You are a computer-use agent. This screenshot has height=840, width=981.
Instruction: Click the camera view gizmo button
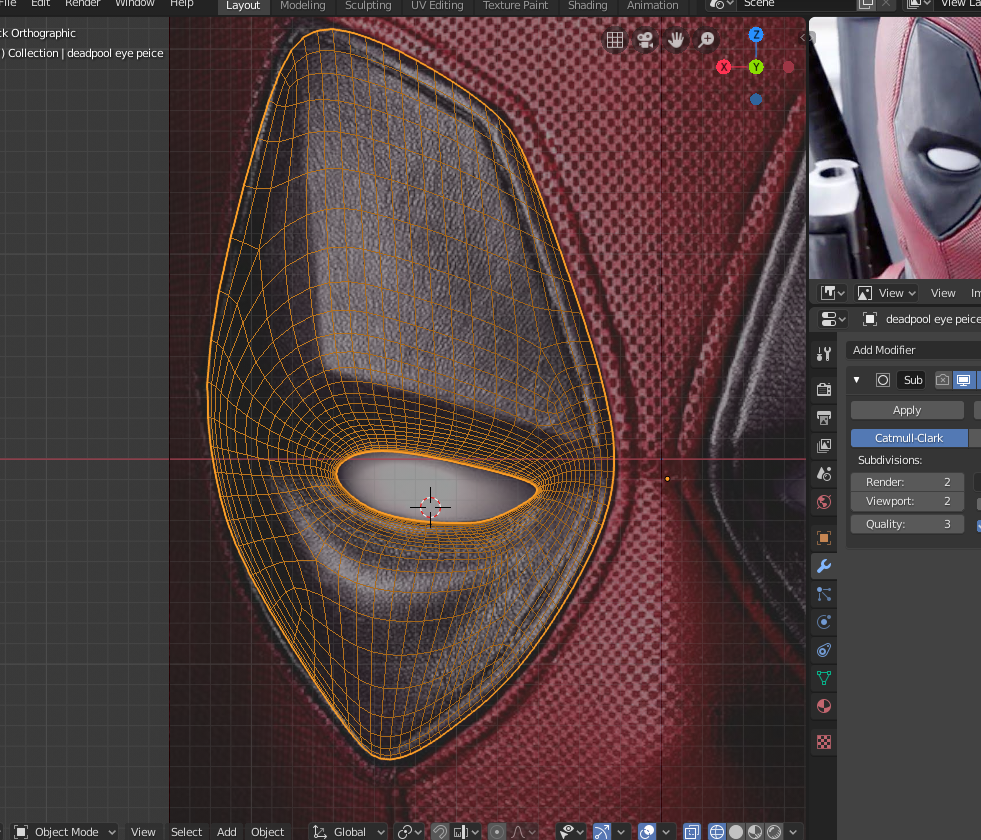point(645,40)
